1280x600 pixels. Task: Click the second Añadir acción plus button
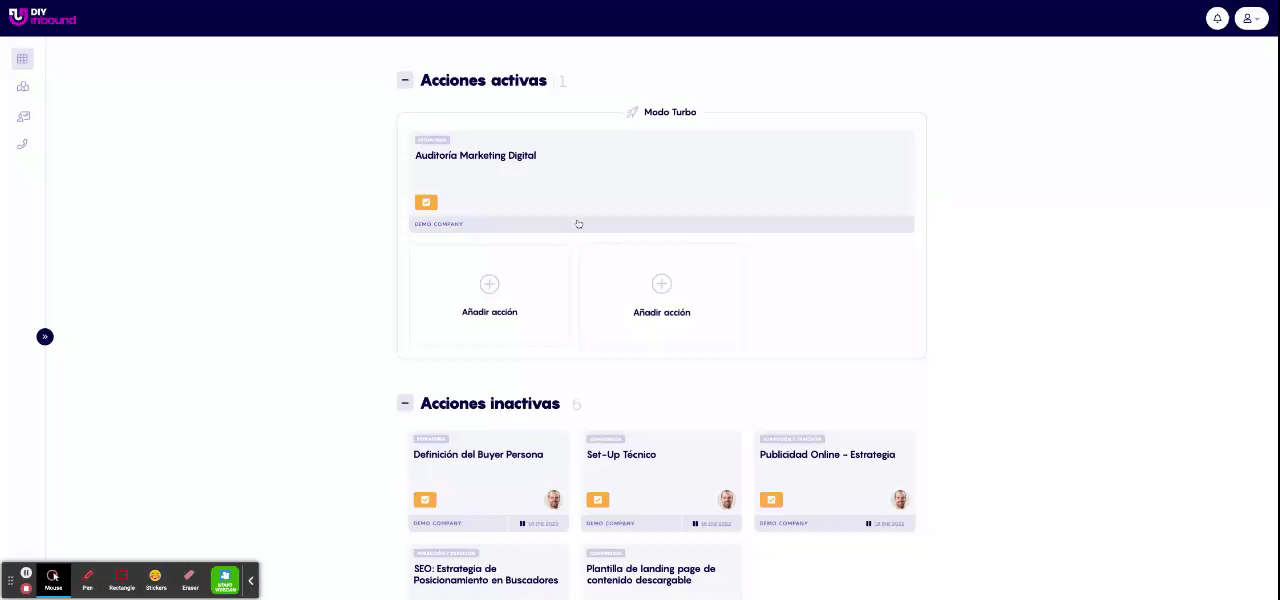tap(661, 284)
